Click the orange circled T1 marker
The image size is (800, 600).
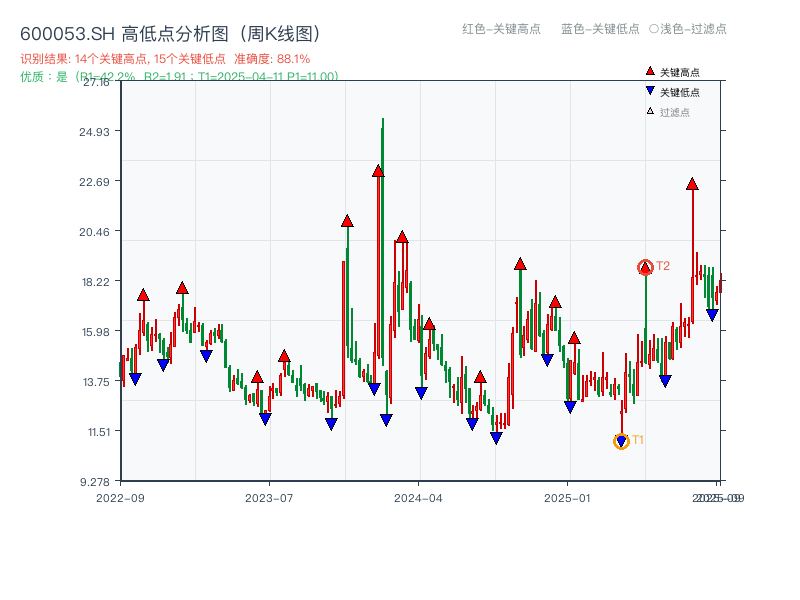pos(620,440)
